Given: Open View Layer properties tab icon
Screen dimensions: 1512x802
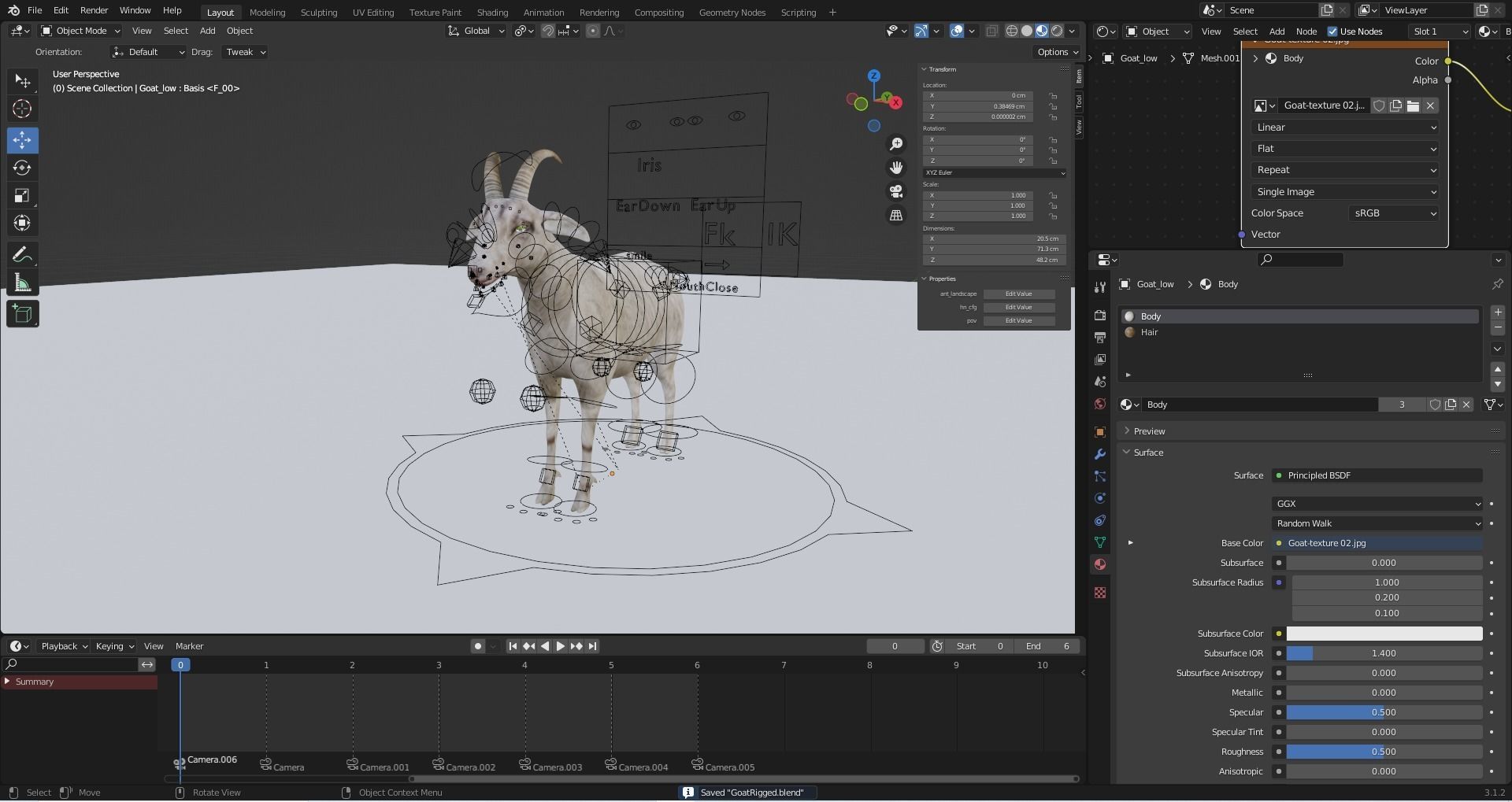Looking at the screenshot, I should [1100, 359].
